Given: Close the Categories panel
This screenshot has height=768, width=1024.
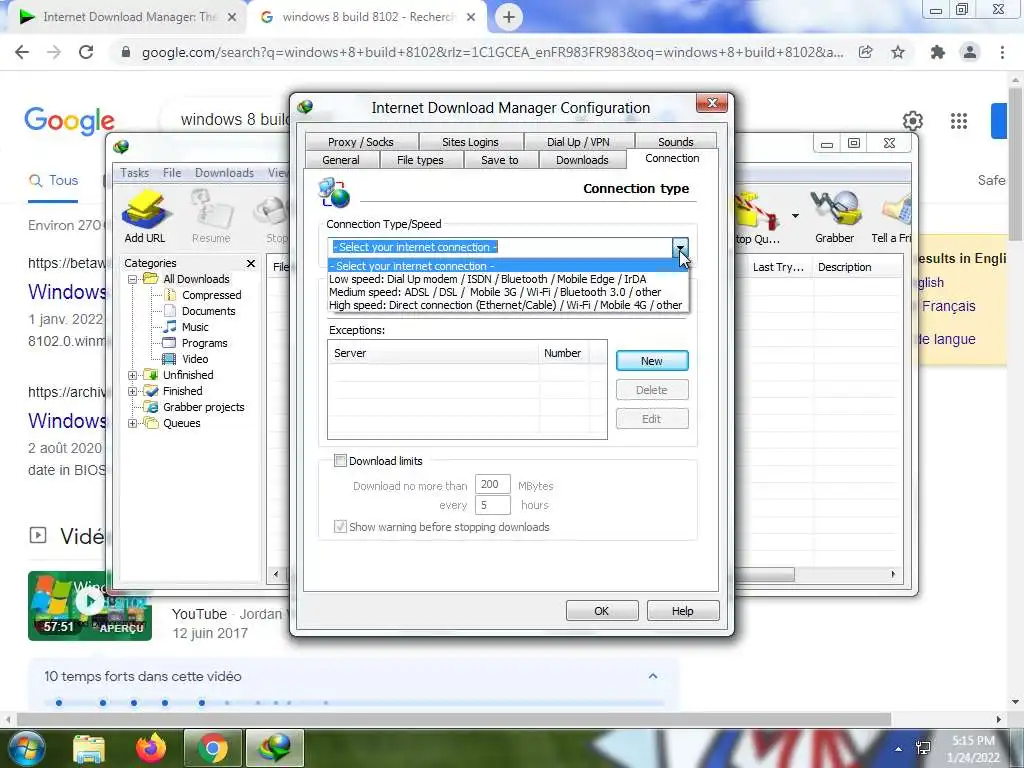Looking at the screenshot, I should click(251, 263).
